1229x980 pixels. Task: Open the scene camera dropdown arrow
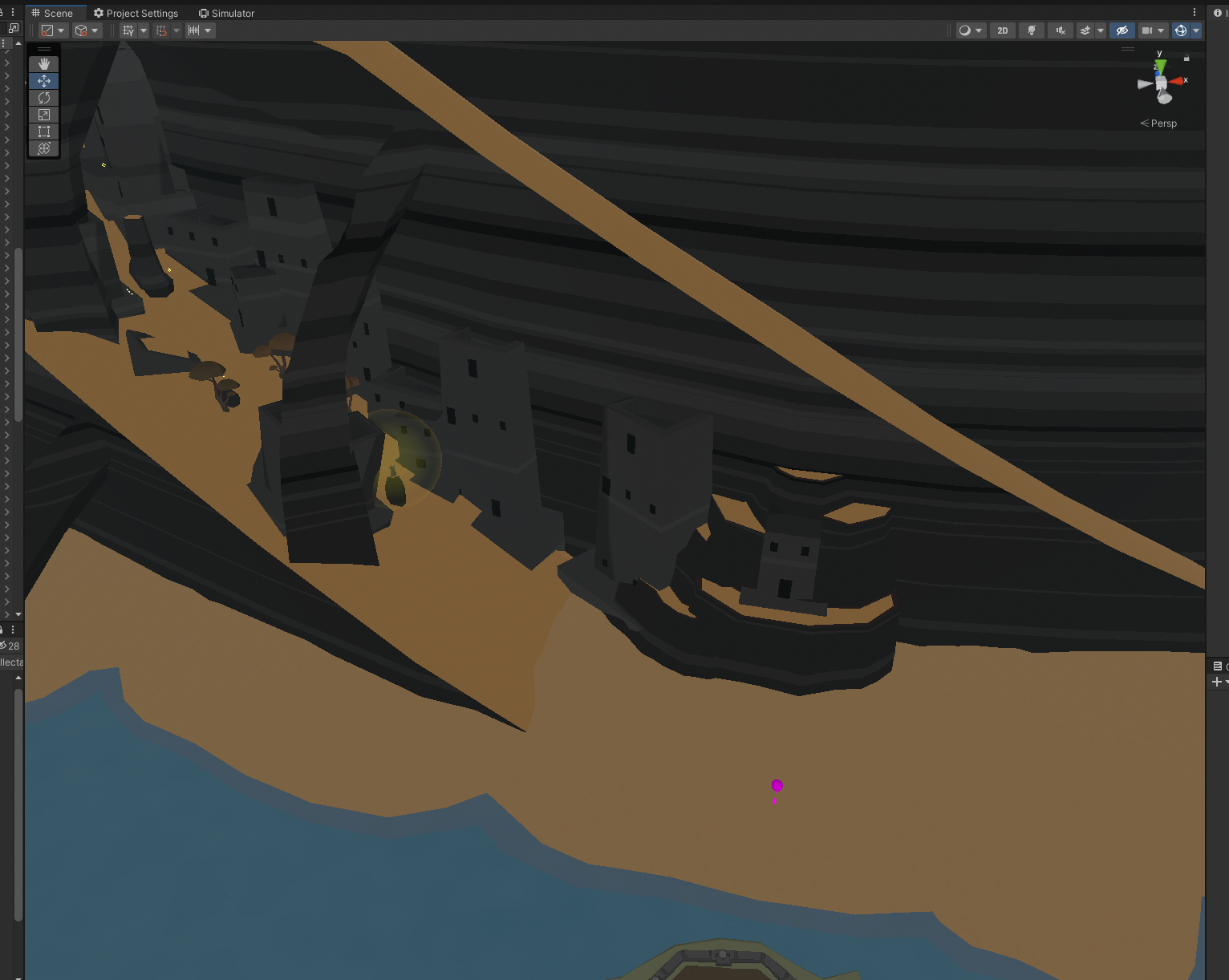[1161, 30]
